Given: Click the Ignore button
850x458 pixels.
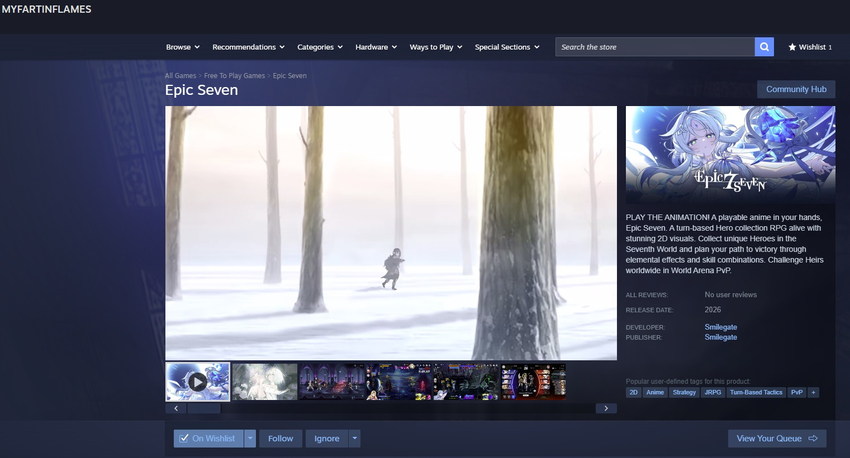Looking at the screenshot, I should (327, 438).
